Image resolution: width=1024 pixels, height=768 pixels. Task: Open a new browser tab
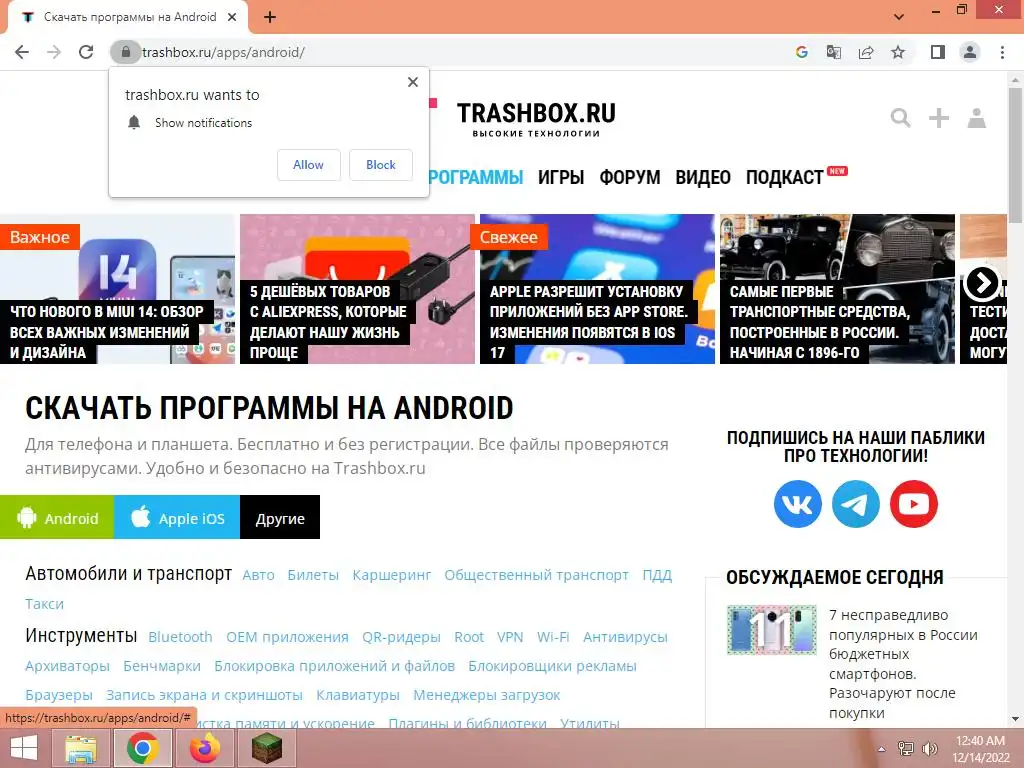click(270, 18)
